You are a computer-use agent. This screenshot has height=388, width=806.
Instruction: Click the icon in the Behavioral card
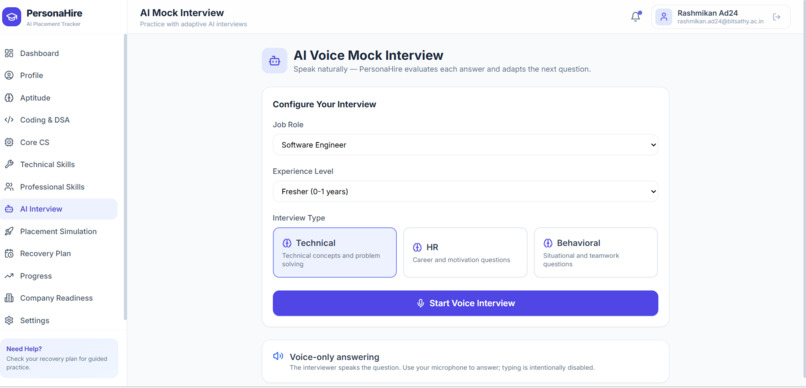pos(548,243)
